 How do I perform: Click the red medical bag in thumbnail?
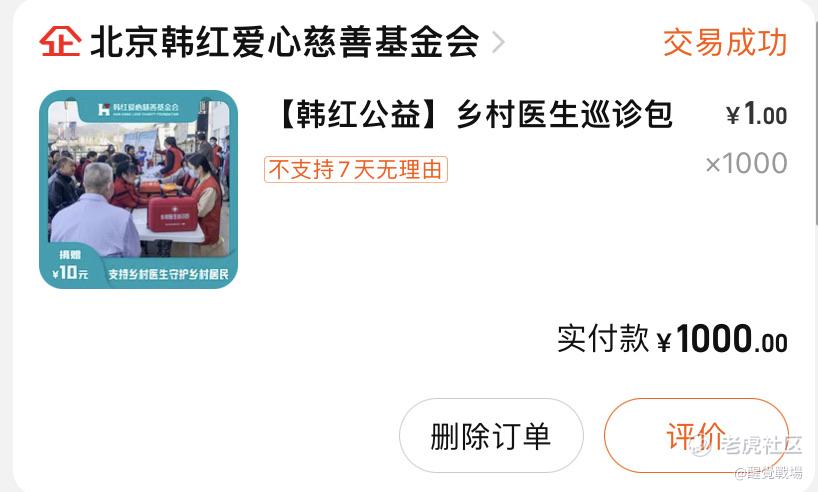click(x=173, y=213)
